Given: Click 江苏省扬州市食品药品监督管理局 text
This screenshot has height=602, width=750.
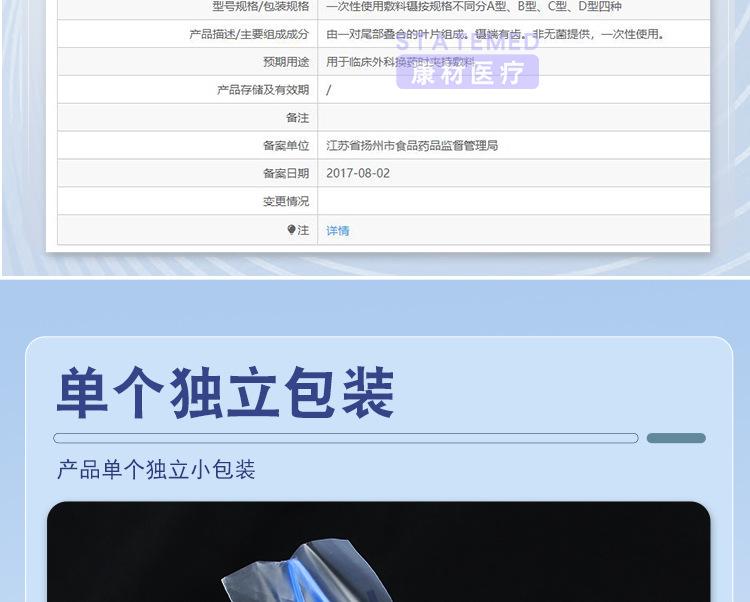Looking at the screenshot, I should (412, 146).
